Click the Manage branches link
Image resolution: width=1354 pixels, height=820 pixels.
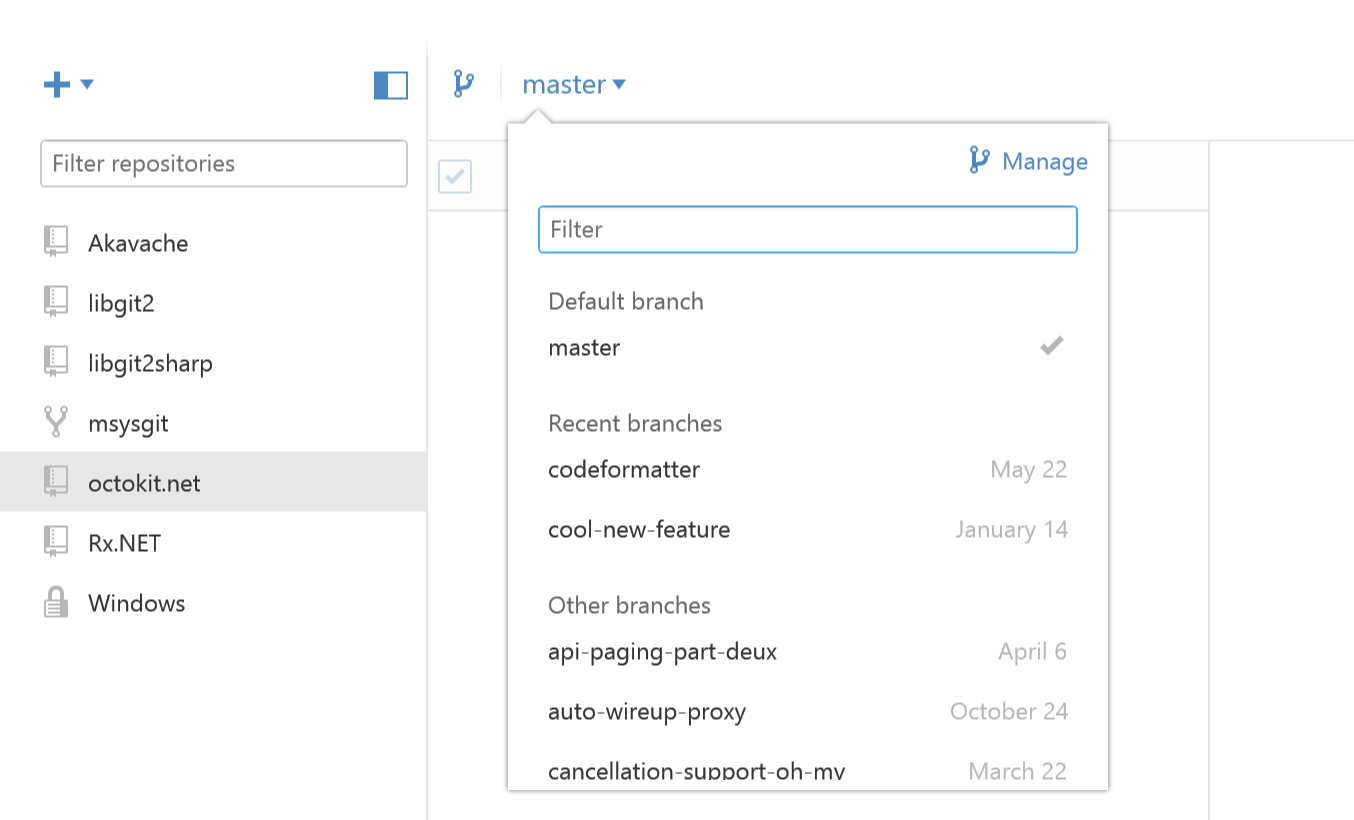pos(1044,162)
